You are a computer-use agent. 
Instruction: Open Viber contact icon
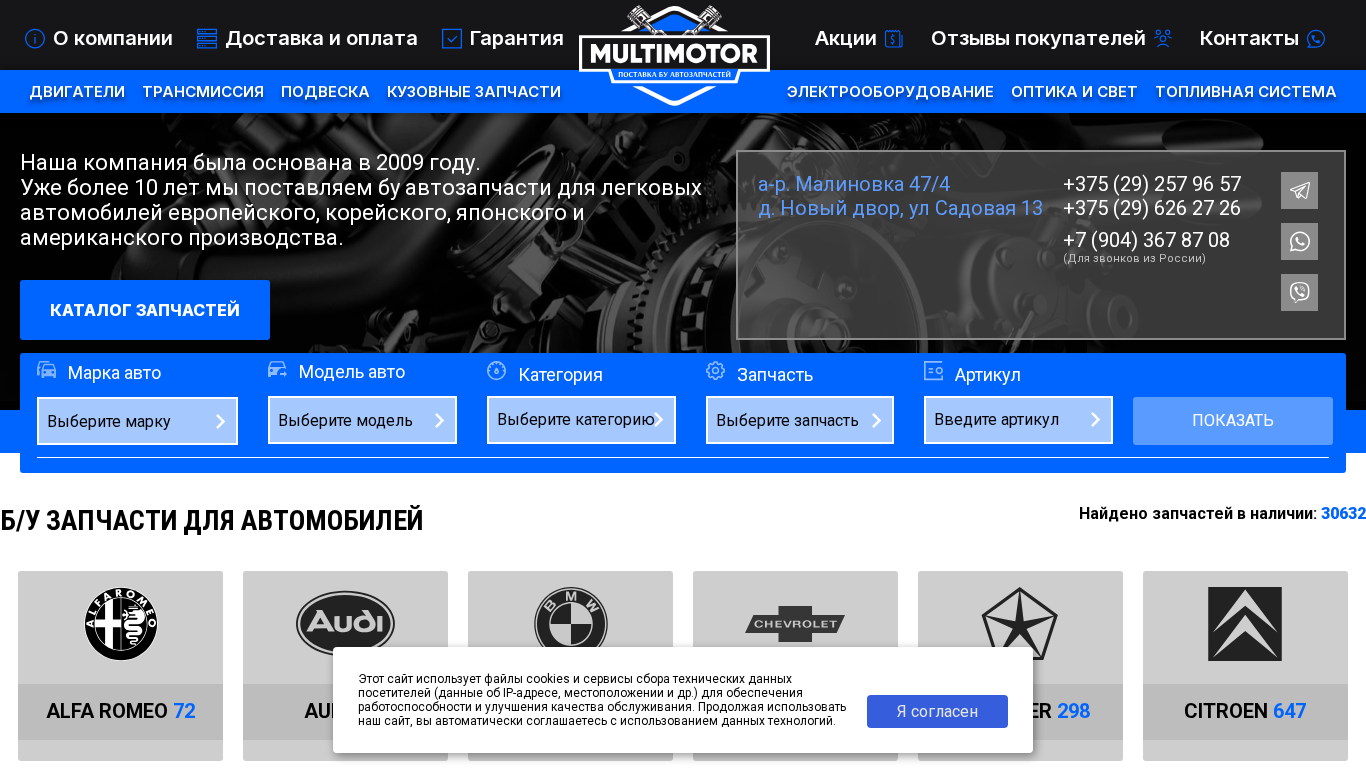coord(1299,292)
